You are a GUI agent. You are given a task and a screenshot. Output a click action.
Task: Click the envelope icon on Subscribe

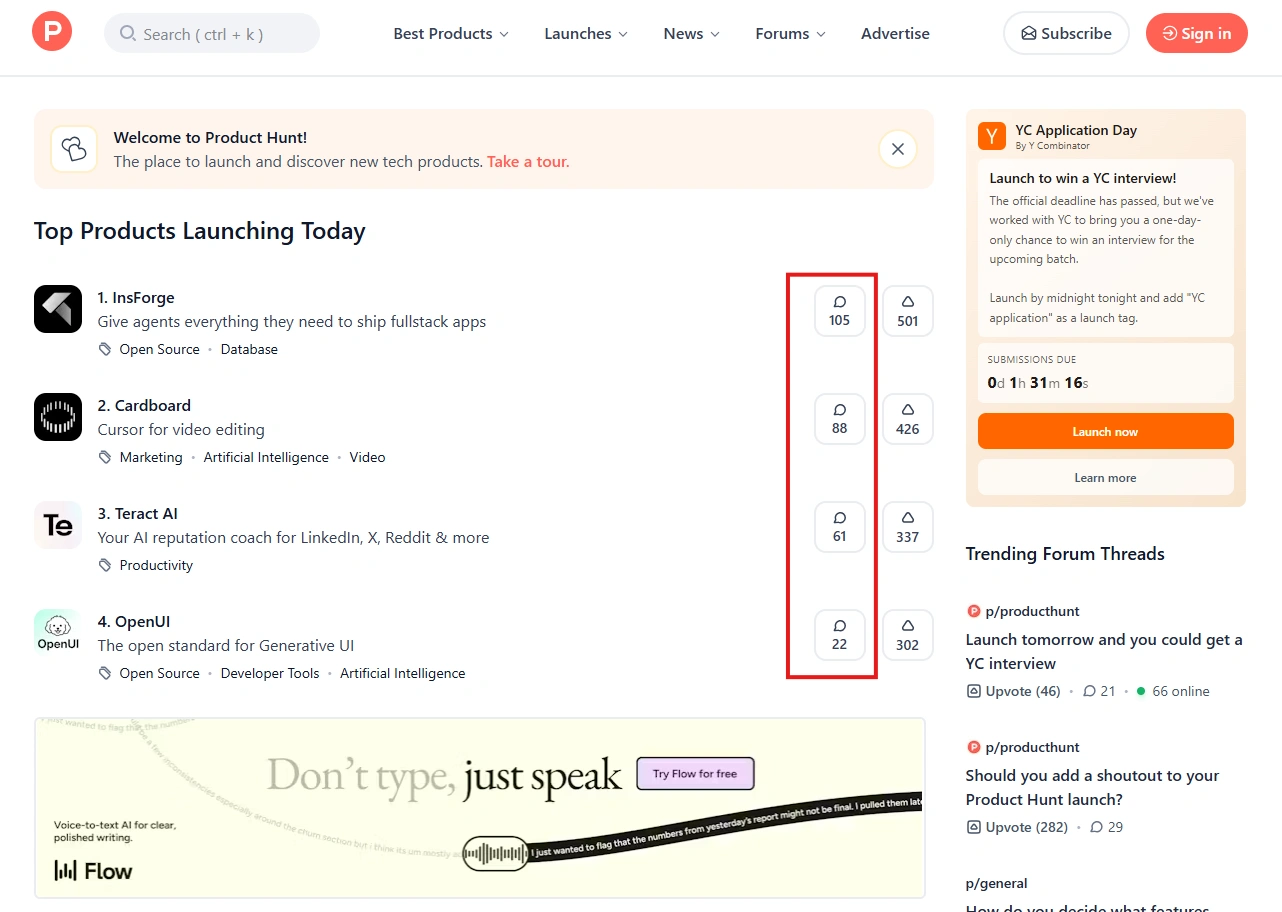click(1029, 33)
